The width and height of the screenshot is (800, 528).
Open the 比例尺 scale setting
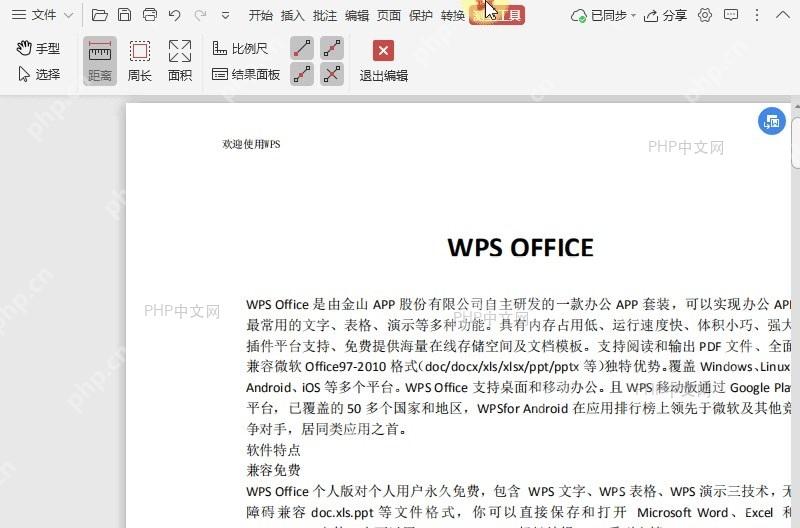pos(240,48)
